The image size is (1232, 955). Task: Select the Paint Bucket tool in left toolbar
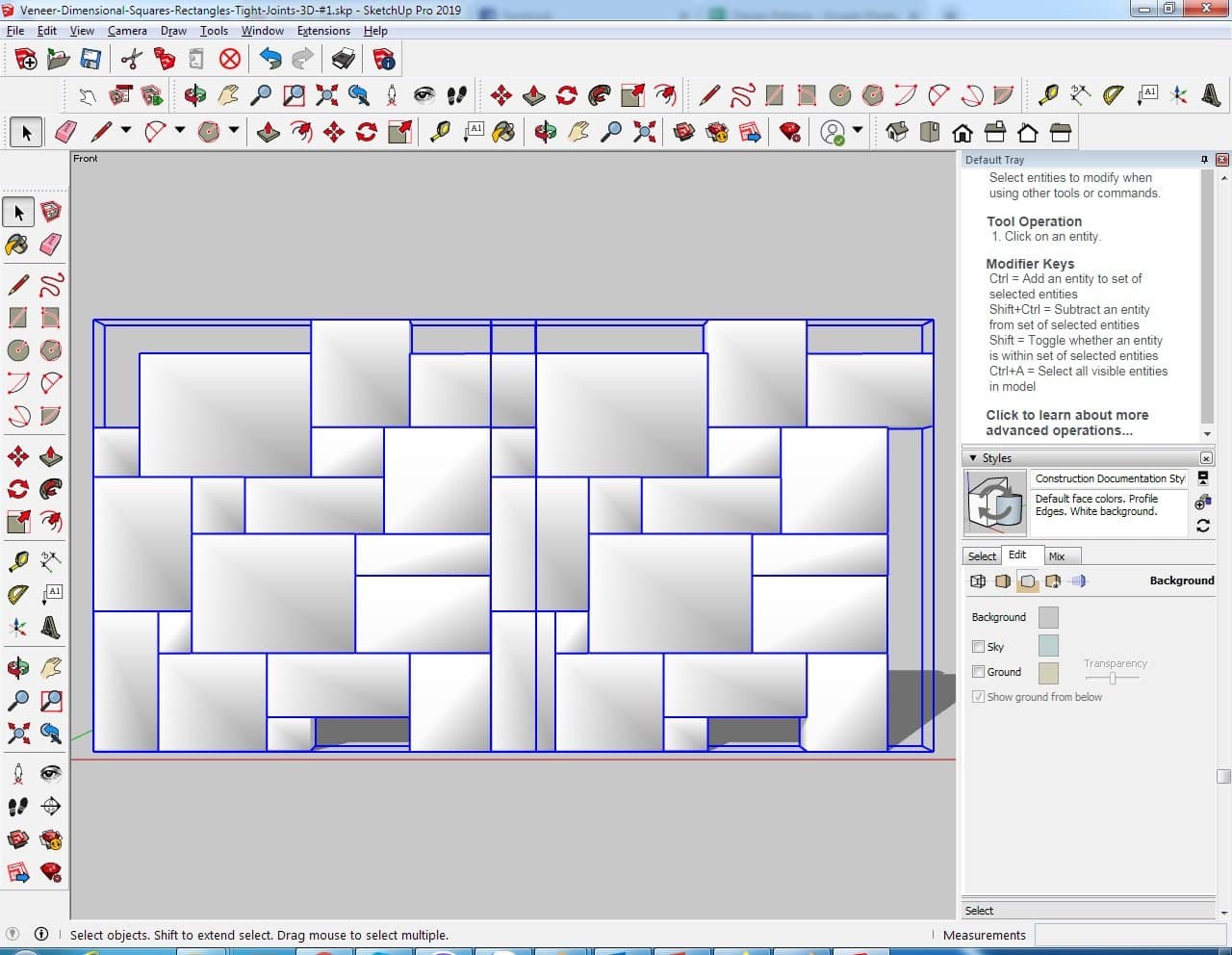point(17,245)
